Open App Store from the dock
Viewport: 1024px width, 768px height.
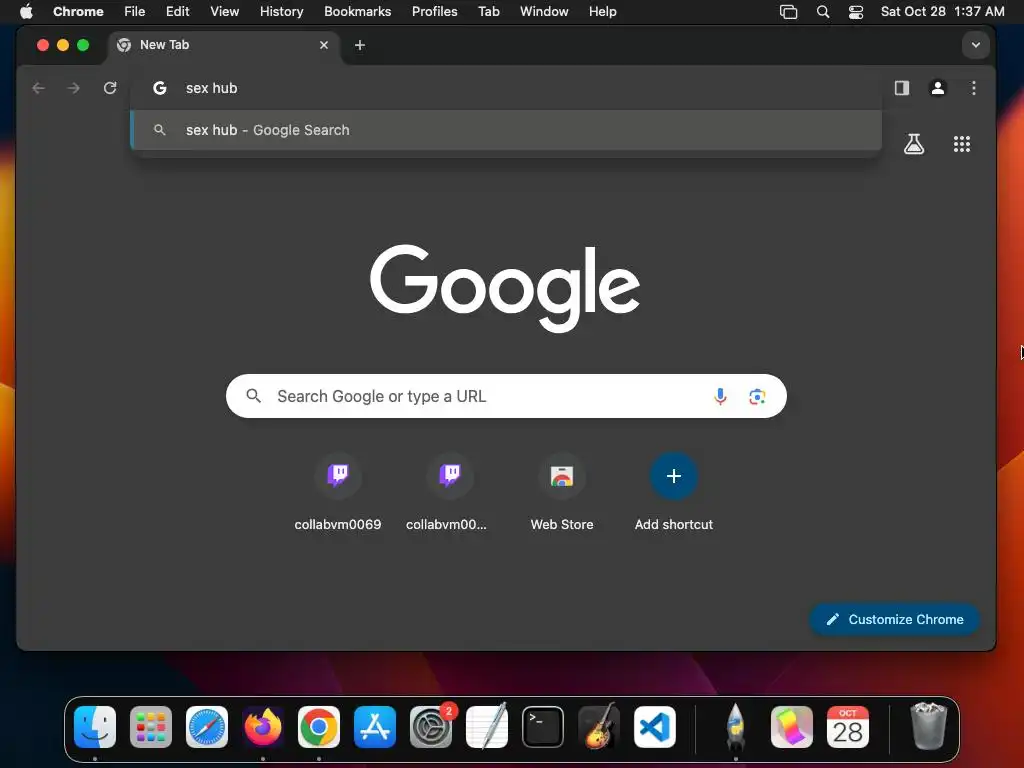(x=375, y=727)
